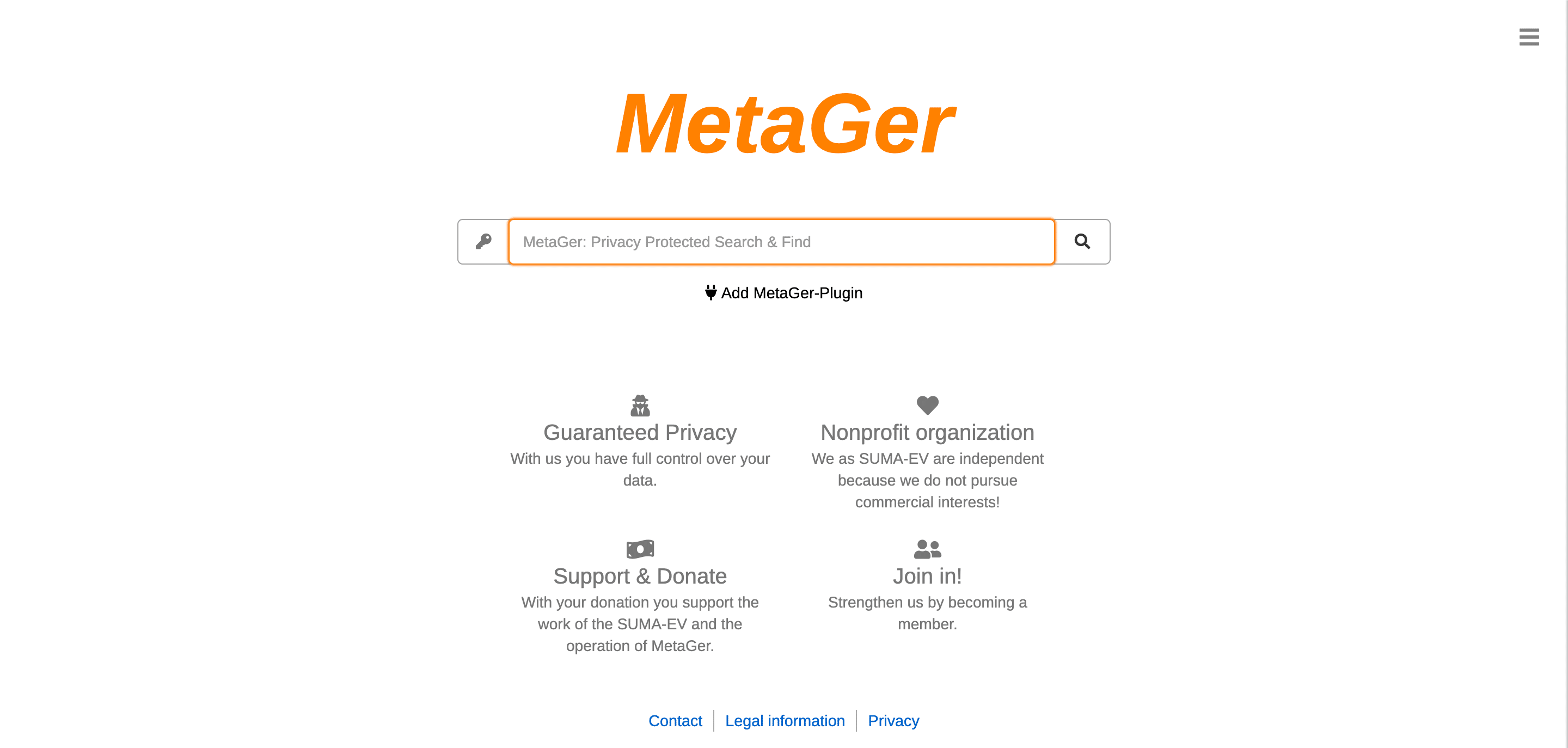Image resolution: width=1568 pixels, height=748 pixels.
Task: Click the money/donate support icon
Action: coord(640,548)
